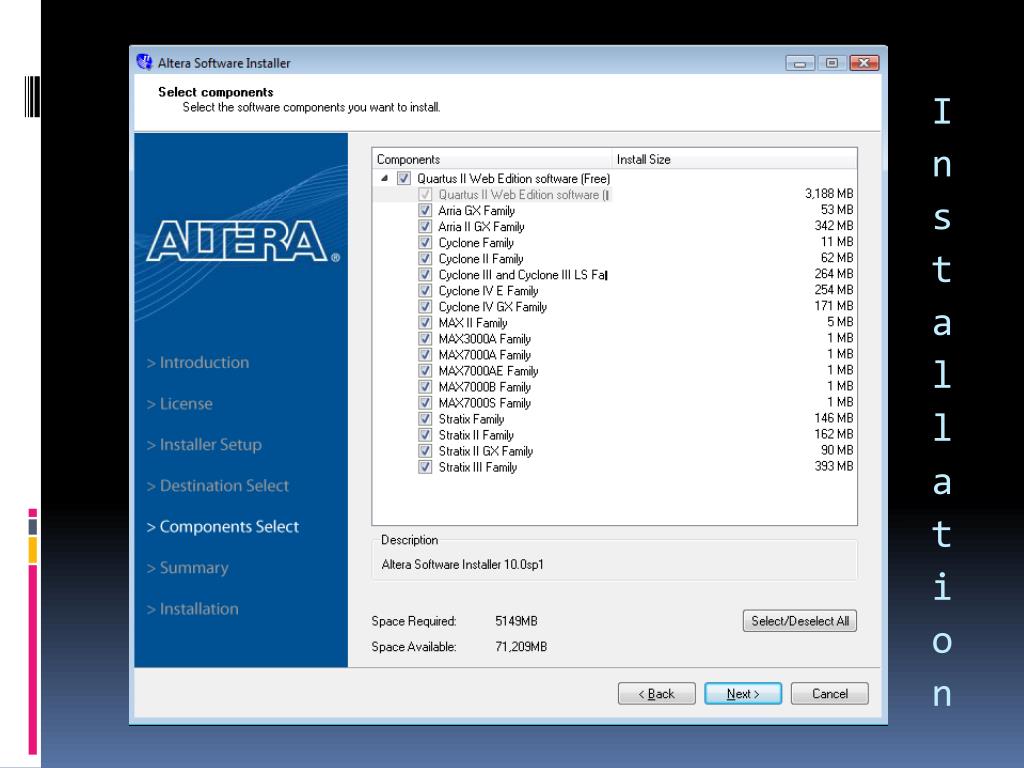Select Quartus II Web Edition software (Free) label
Viewport: 1024px width, 768px height.
click(x=513, y=178)
